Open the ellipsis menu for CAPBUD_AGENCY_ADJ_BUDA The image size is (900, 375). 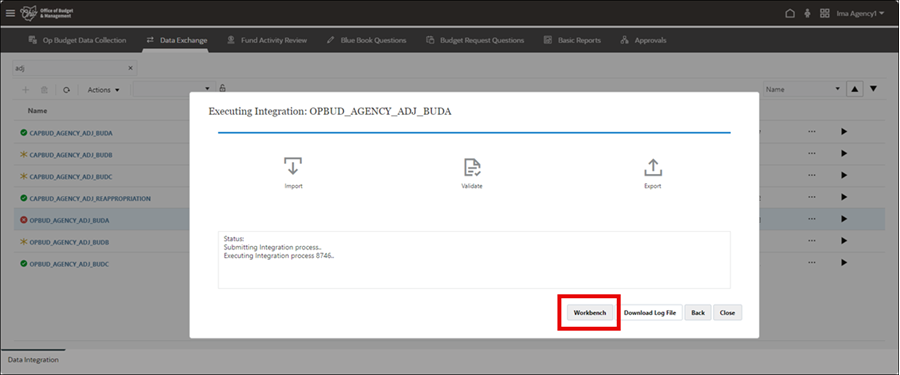click(x=811, y=132)
